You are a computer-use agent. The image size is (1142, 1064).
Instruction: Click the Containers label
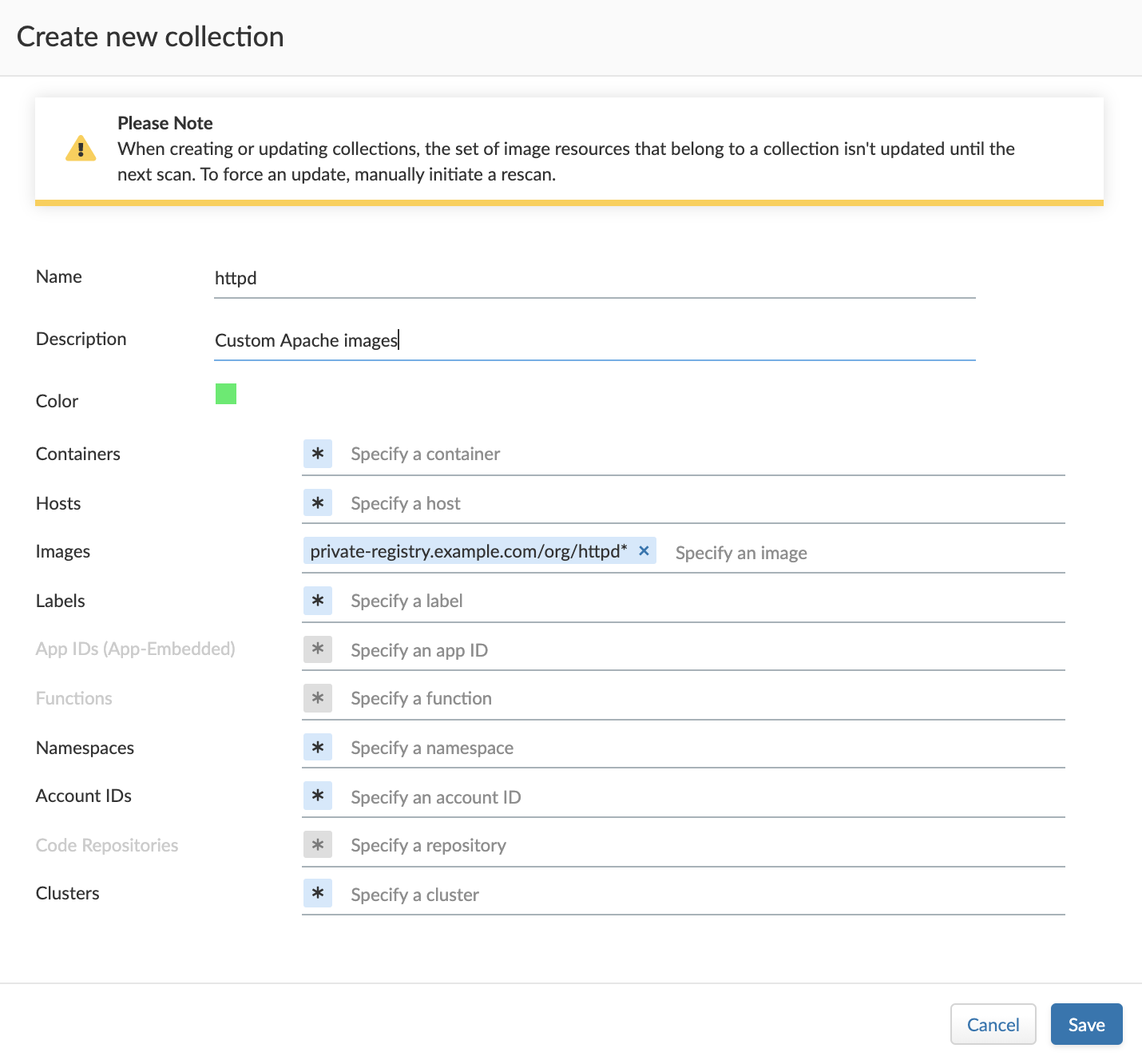click(78, 454)
